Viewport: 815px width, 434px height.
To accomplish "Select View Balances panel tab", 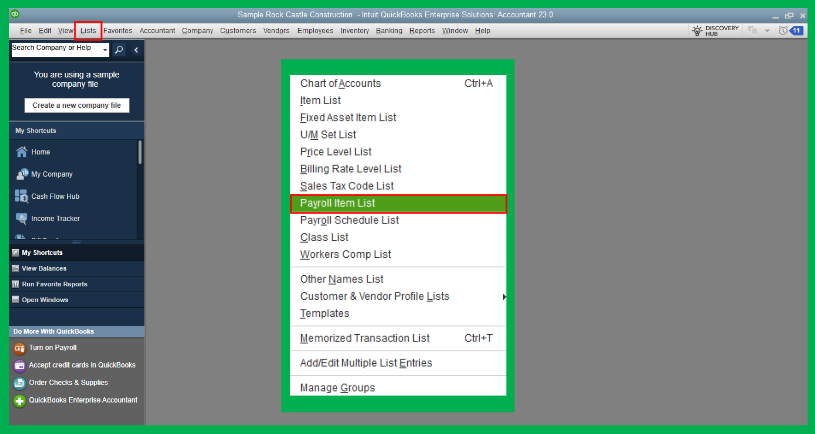I will (x=76, y=268).
